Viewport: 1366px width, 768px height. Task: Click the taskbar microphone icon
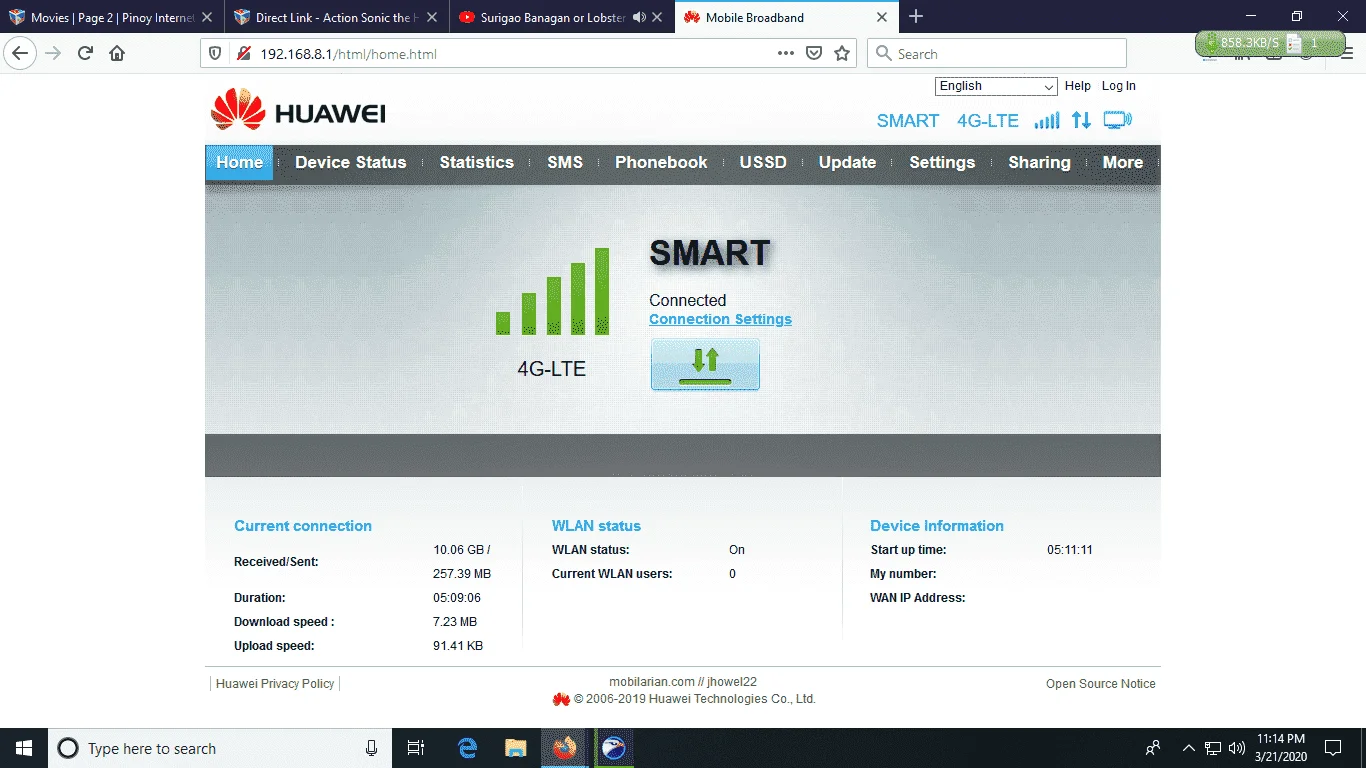click(372, 748)
